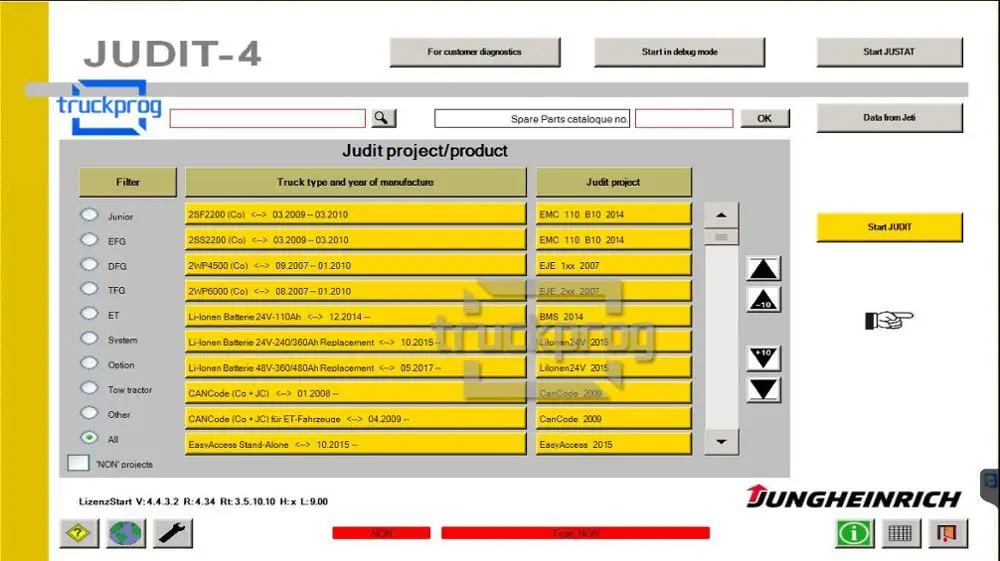Select Li-Ionen Batterie 48V-360/480Ah Replacement row
The image size is (1000, 561).
pos(356,368)
